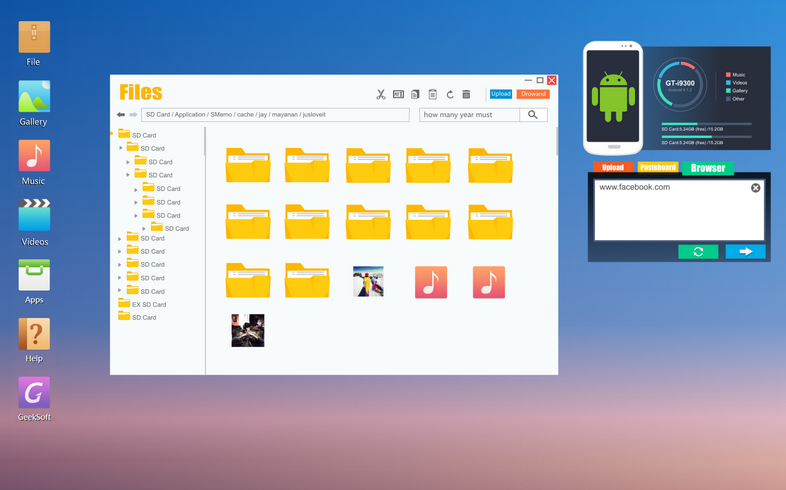Expand the arrow of first SD Card subfolder
786x490 pixels.
click(x=121, y=148)
